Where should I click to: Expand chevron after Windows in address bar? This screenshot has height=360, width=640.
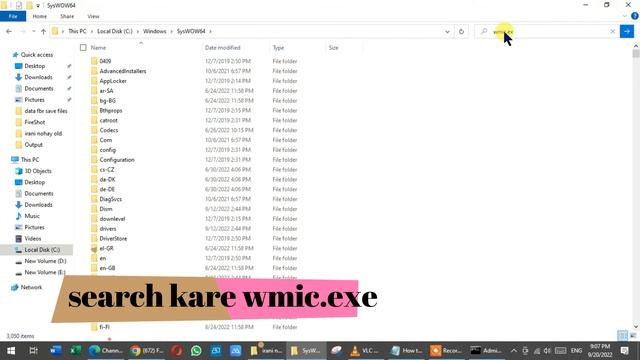[x=171, y=31]
